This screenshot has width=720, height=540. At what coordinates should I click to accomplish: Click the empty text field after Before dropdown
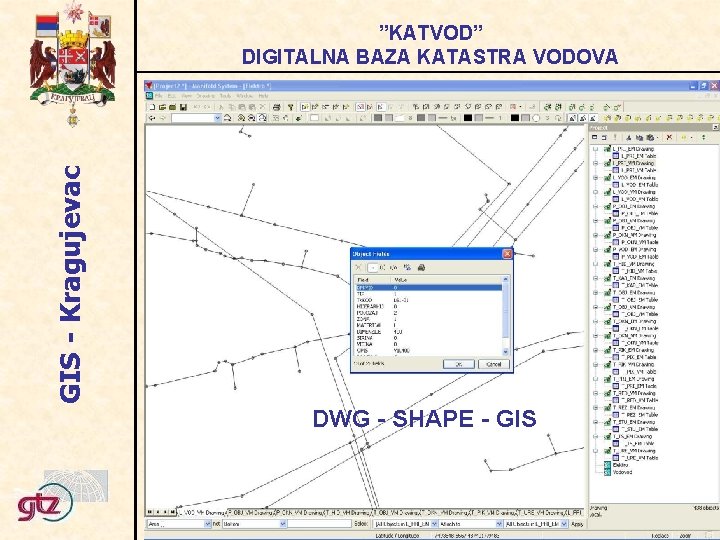coord(319,523)
